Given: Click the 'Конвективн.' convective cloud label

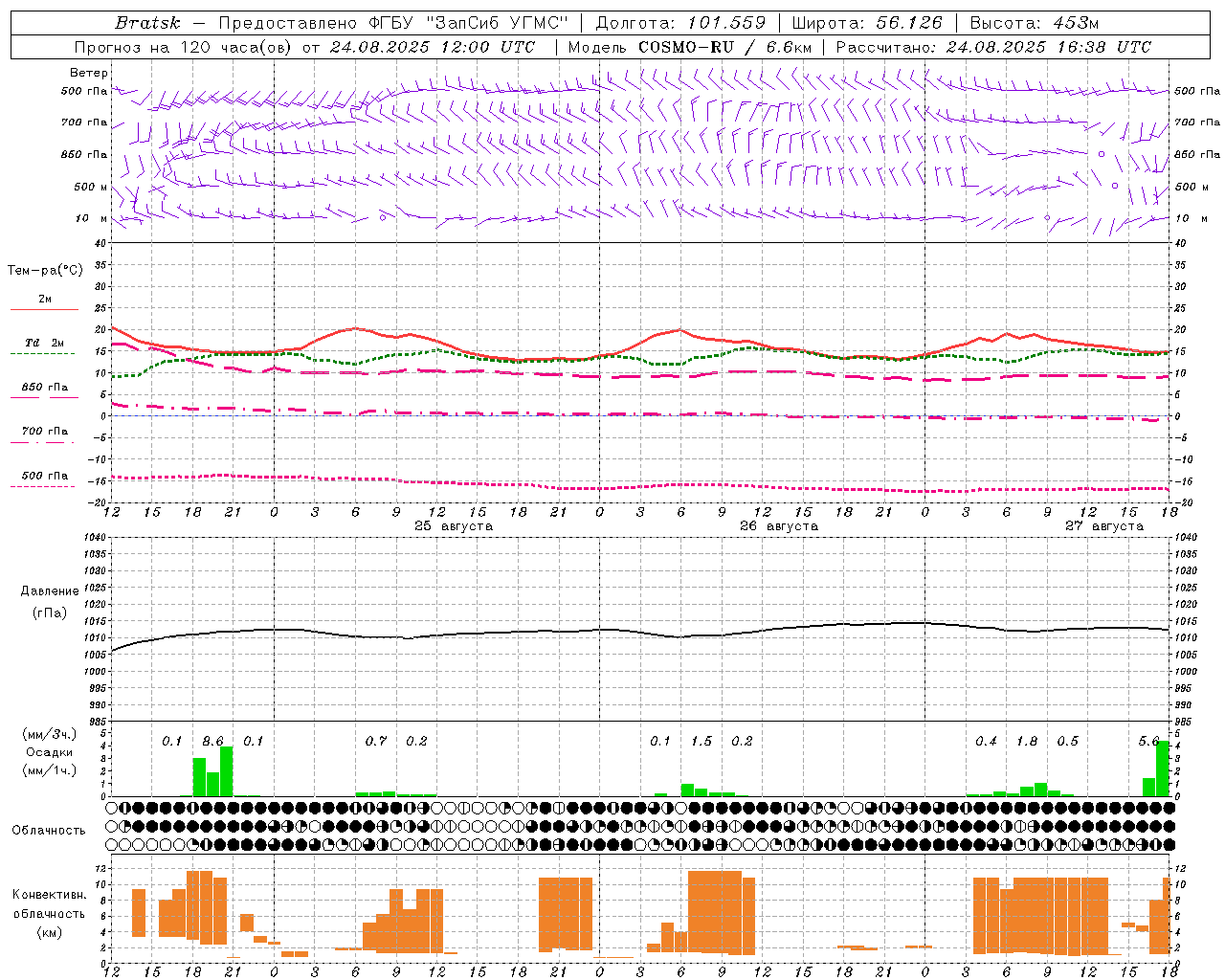Looking at the screenshot, I should click(x=50, y=895).
